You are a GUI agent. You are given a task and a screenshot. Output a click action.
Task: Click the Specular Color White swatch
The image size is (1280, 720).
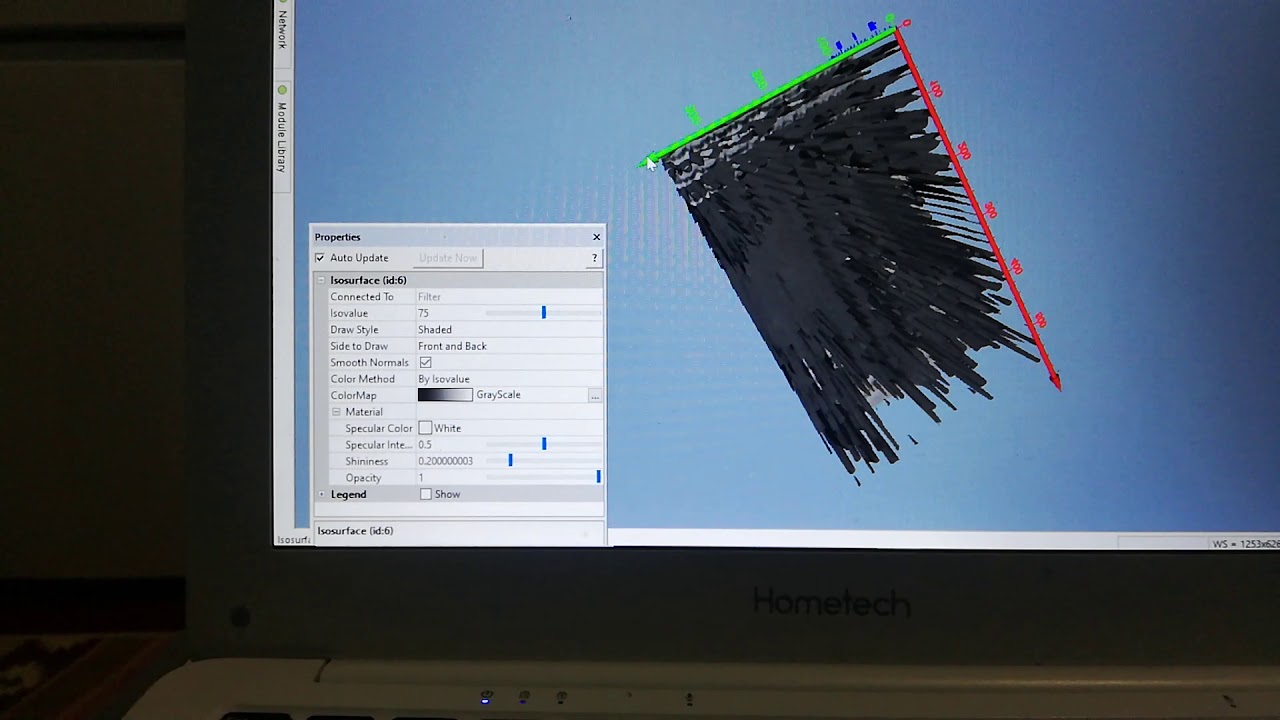[425, 428]
